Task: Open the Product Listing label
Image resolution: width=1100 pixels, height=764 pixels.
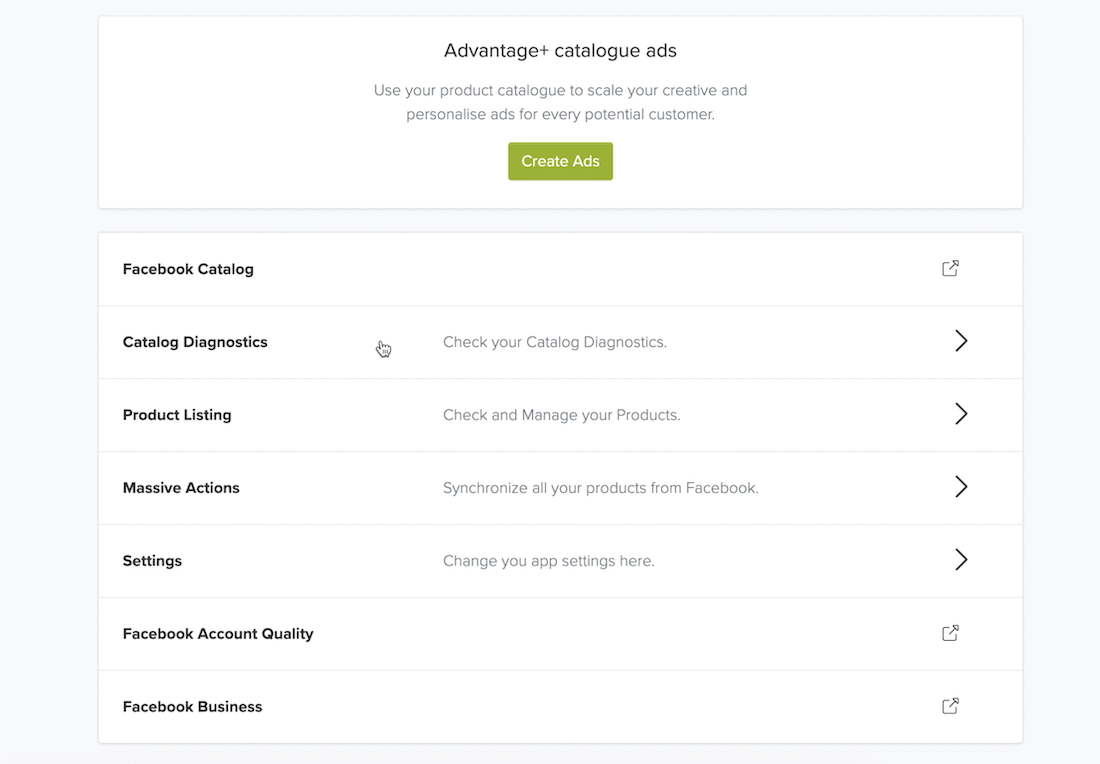Action: coord(177,415)
